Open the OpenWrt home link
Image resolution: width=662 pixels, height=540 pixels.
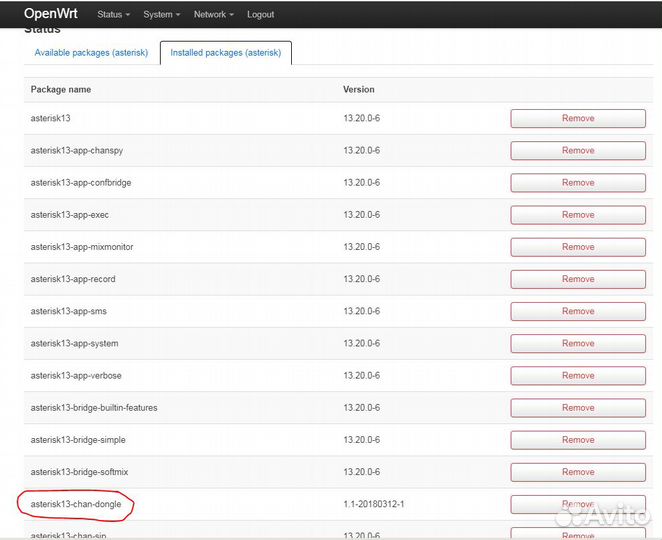pos(51,14)
